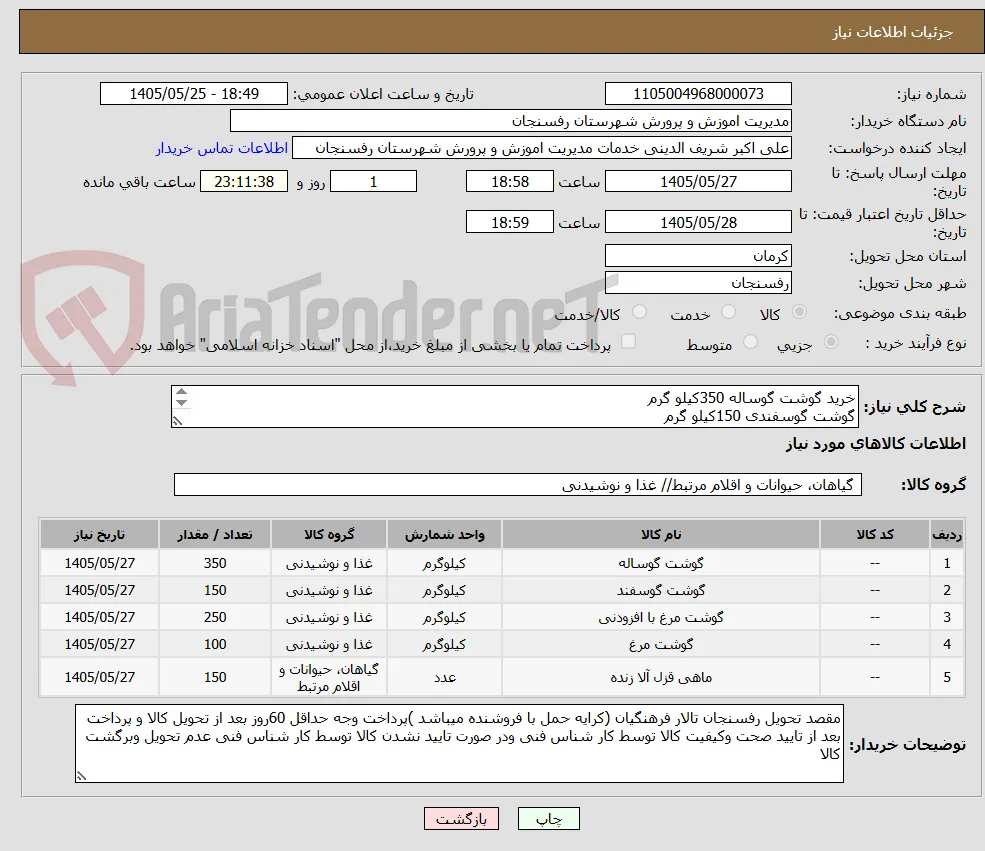Click delivery province field کرمان
Image resolution: width=985 pixels, height=851 pixels.
tap(698, 256)
